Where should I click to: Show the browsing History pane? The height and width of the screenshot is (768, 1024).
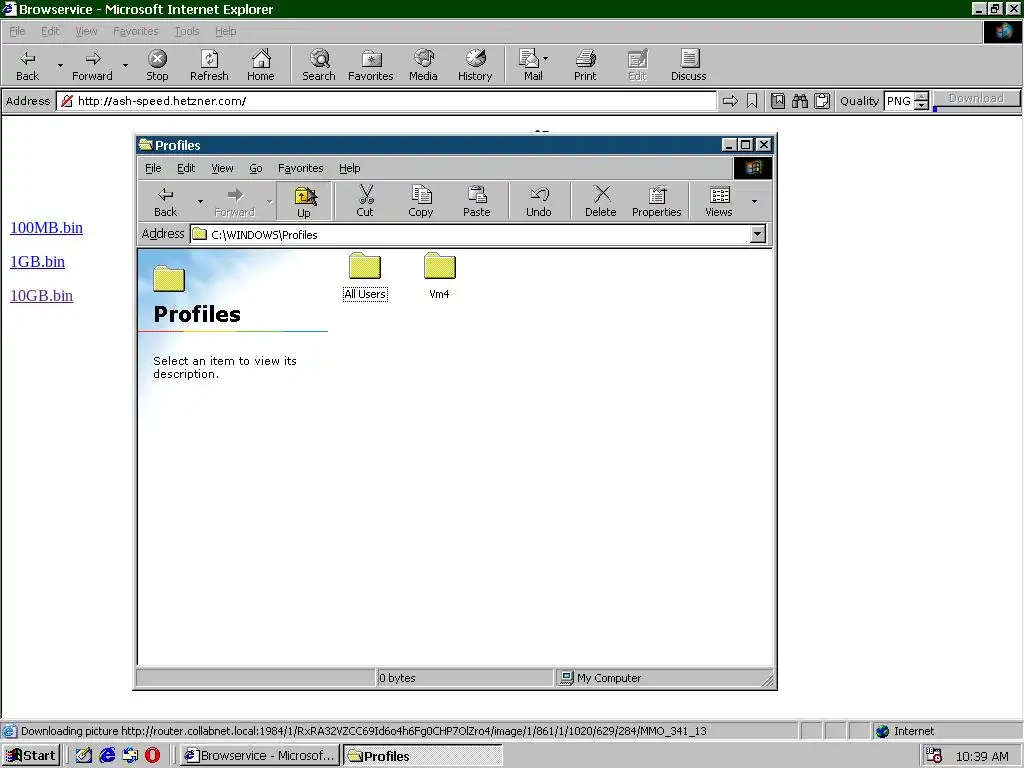pos(475,65)
